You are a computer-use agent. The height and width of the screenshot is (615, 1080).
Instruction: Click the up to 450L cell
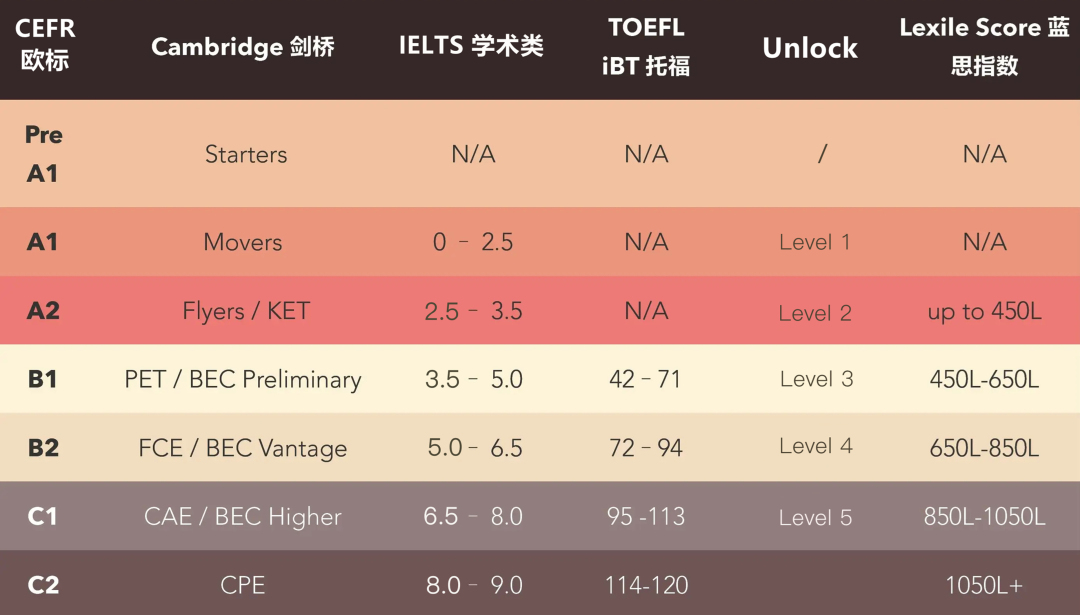click(x=984, y=311)
